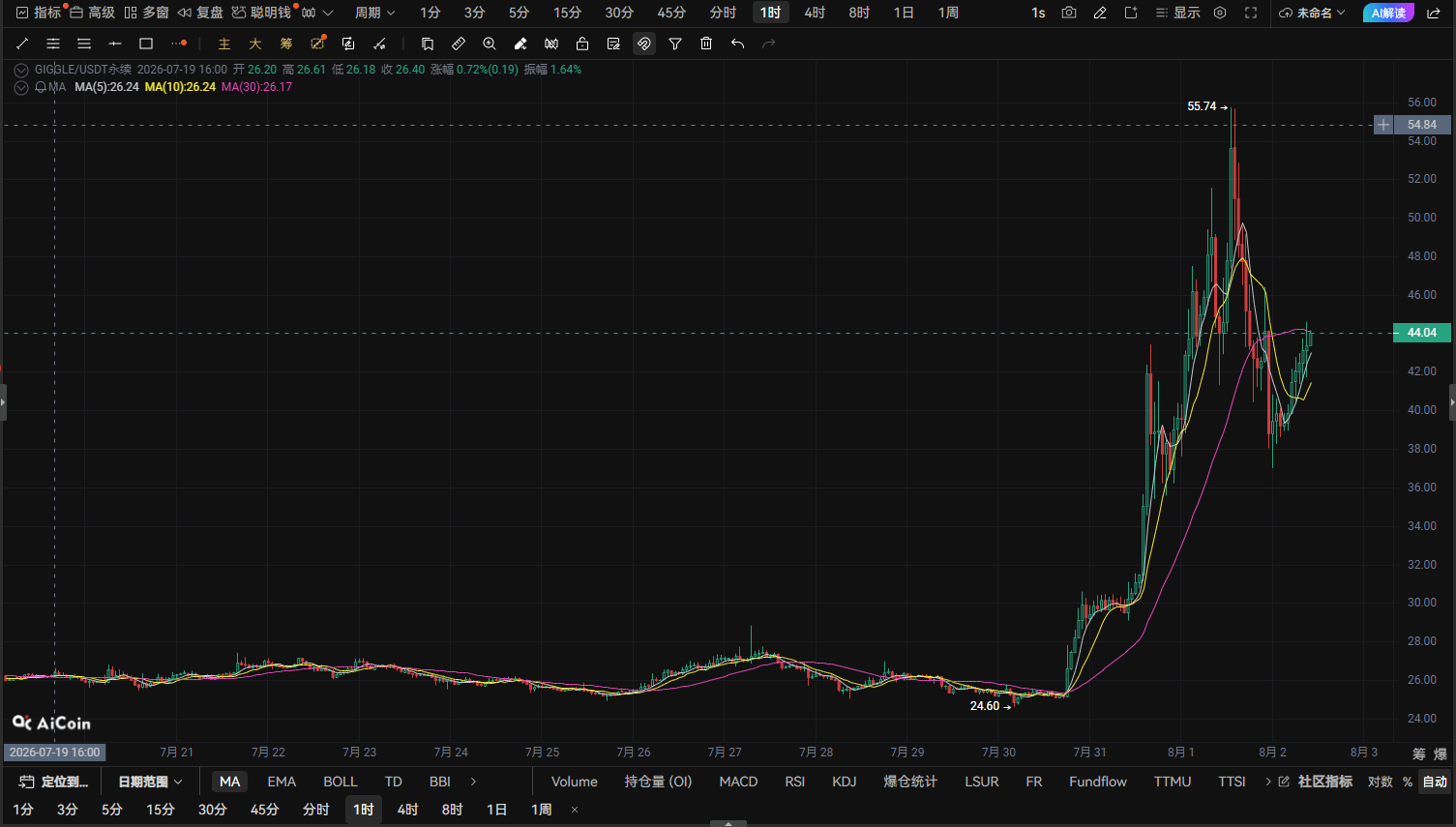This screenshot has width=1456, height=827.
Task: Select the 1s interval in top bar
Action: 1038,13
